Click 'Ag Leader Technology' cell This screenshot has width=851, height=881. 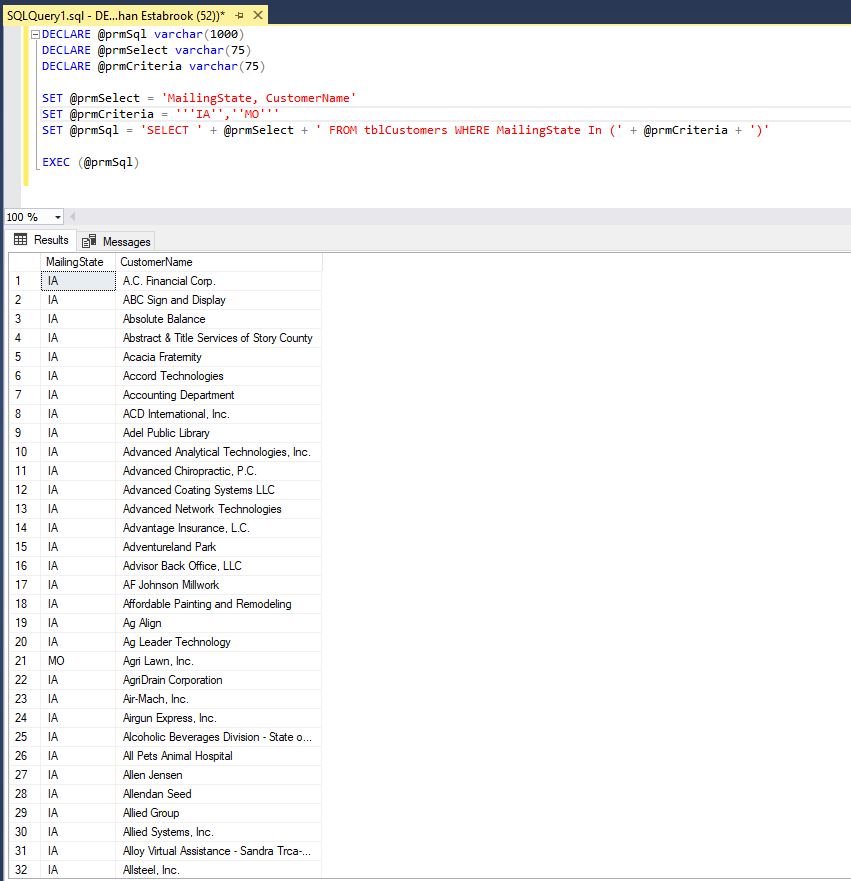tap(219, 642)
